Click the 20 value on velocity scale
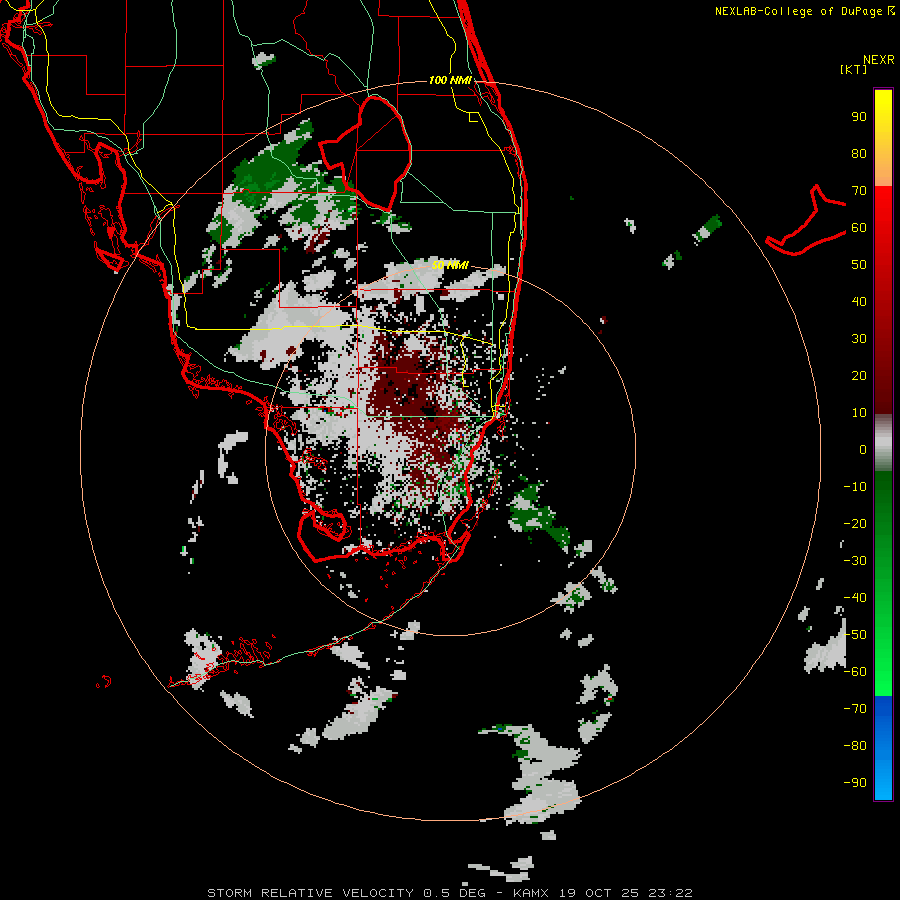 pos(859,375)
